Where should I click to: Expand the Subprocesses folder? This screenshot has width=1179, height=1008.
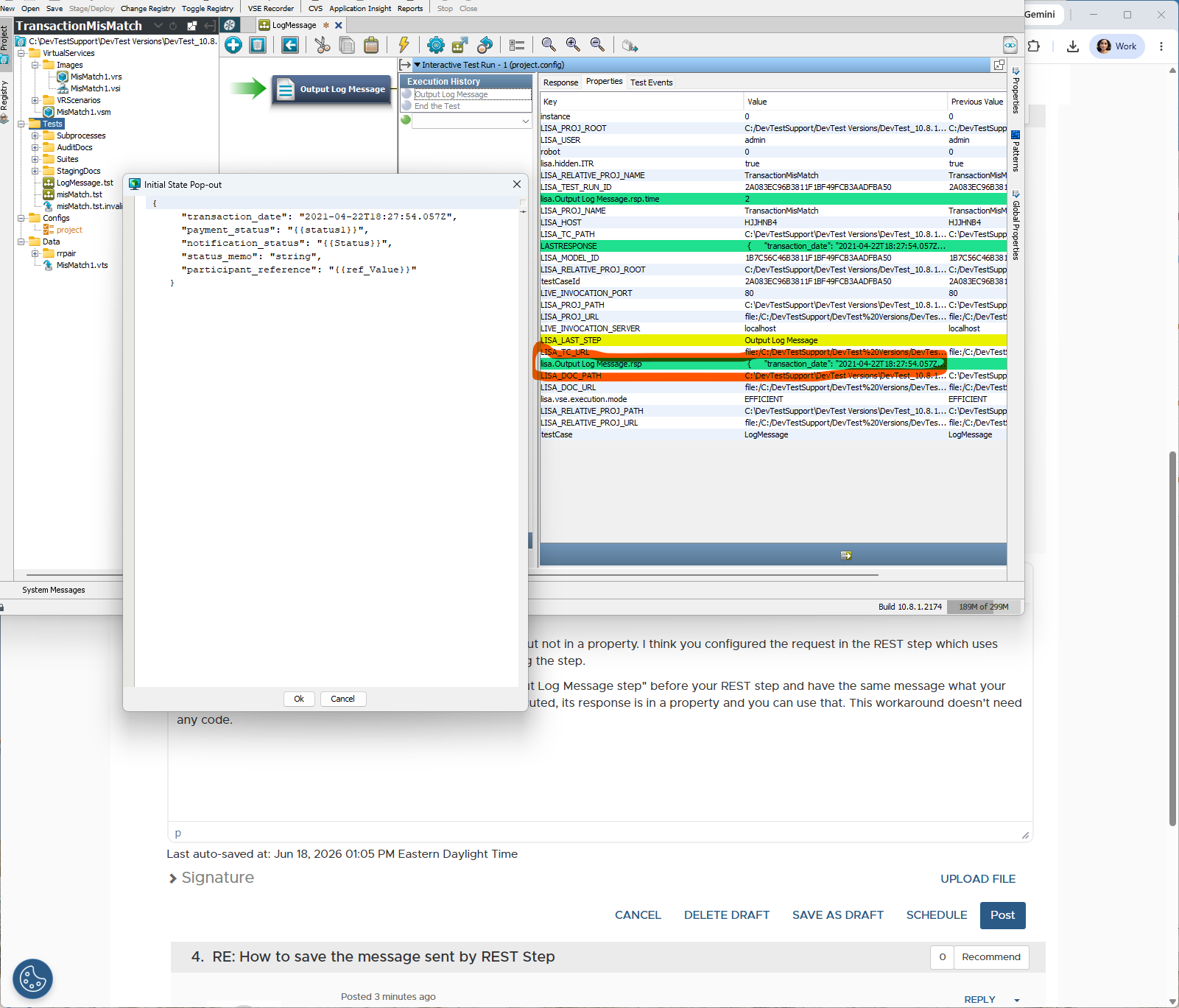point(35,135)
